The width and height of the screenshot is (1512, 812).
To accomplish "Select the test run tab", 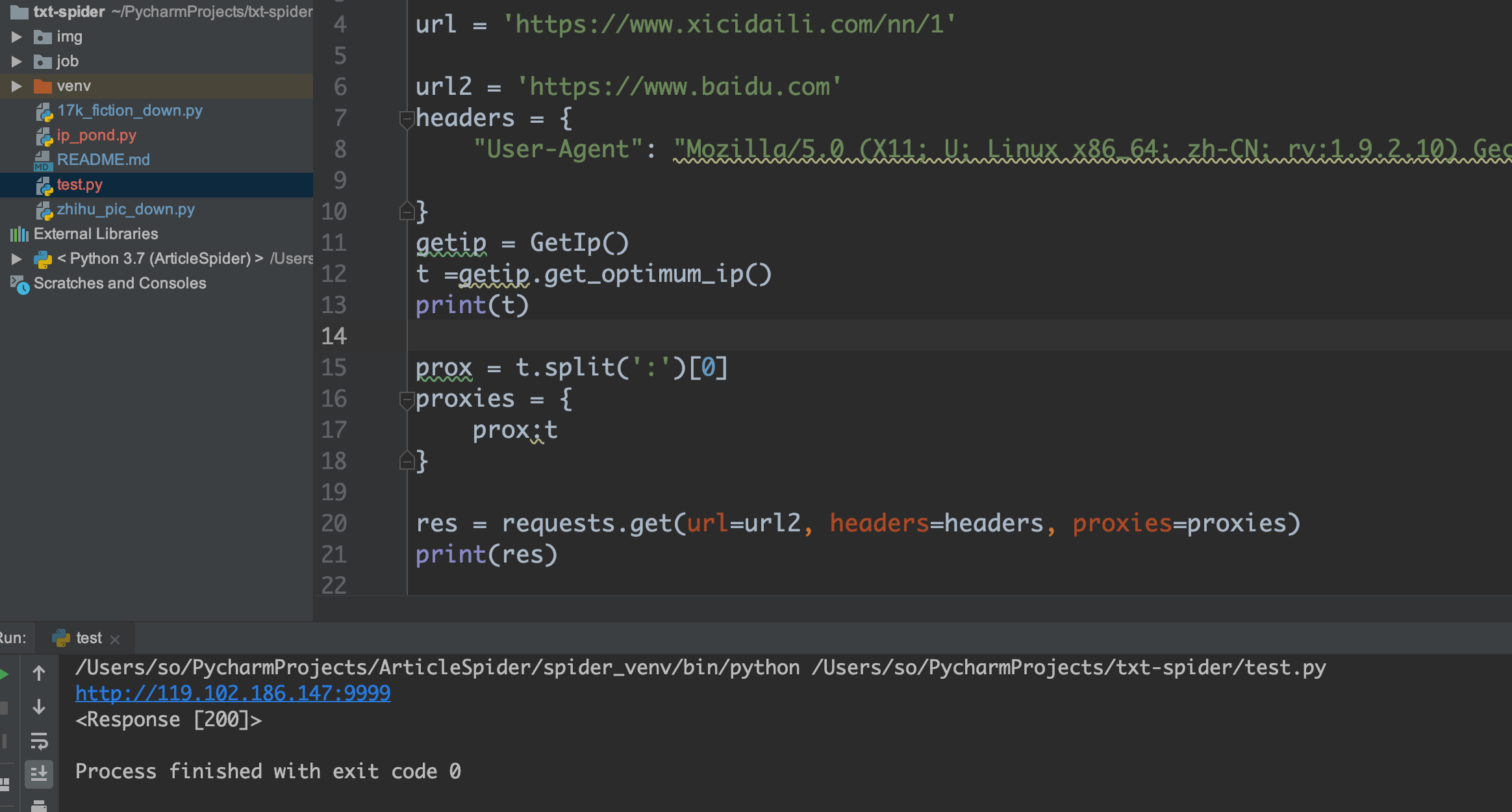I will (88, 638).
